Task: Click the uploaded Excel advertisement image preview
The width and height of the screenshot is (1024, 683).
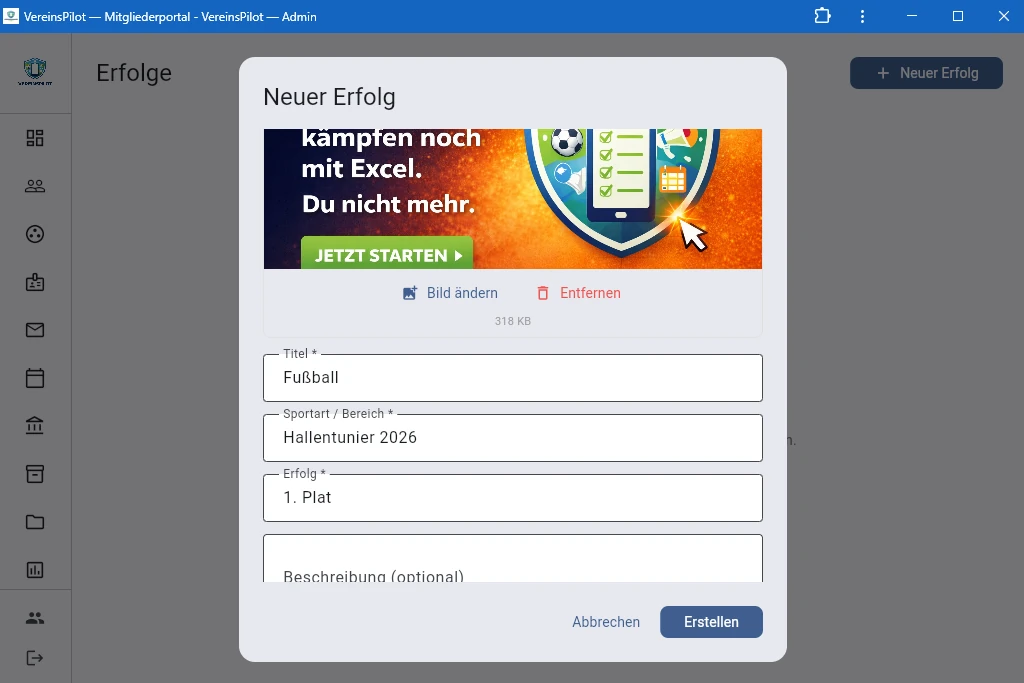Action: coord(512,198)
